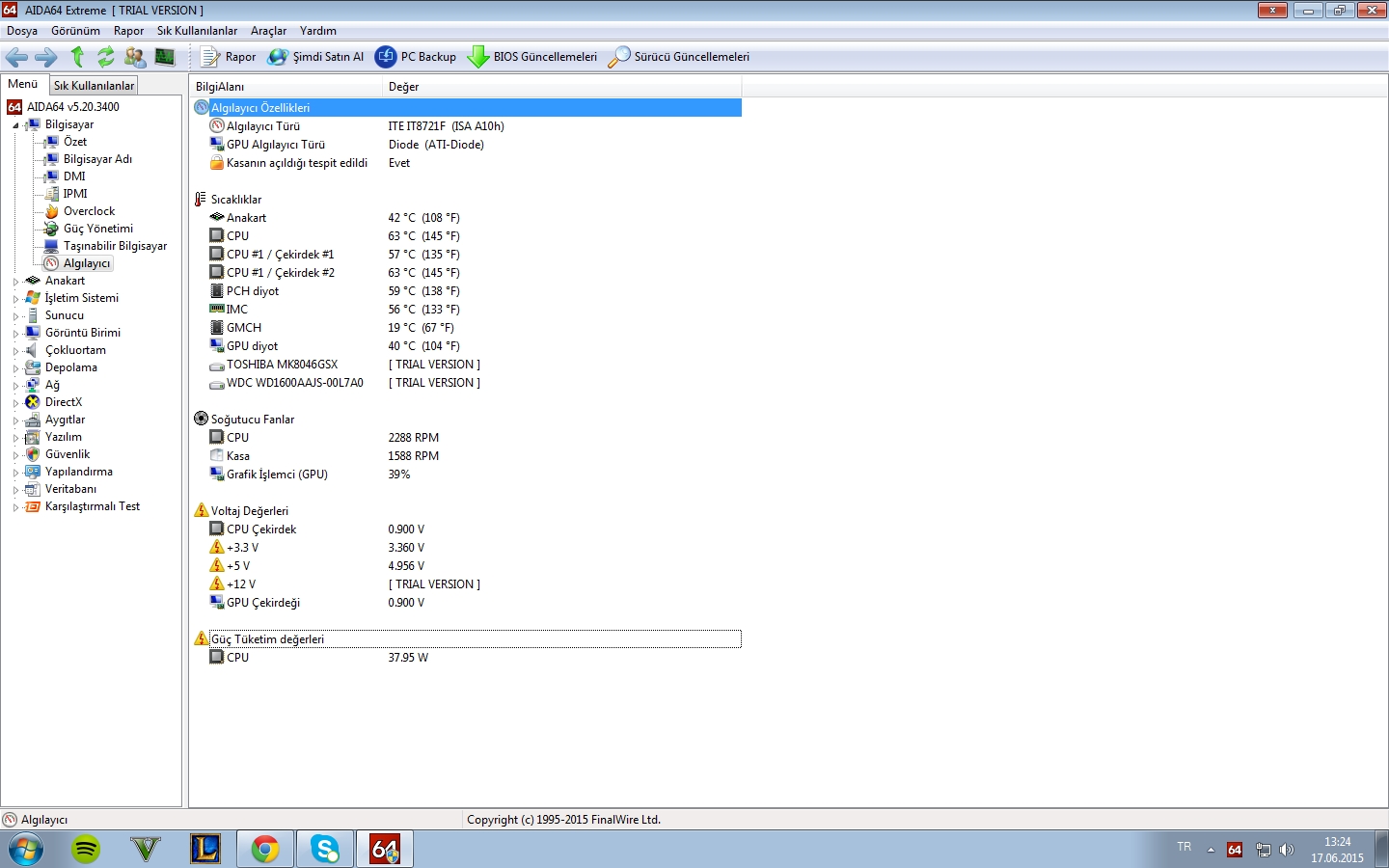Generate a report via Rapor button
The height and width of the screenshot is (868, 1389).
tap(229, 57)
